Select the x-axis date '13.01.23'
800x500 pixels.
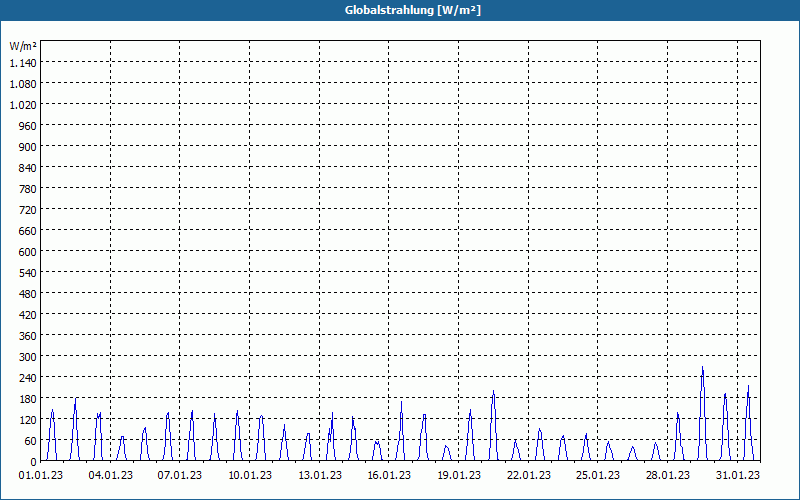(x=320, y=476)
